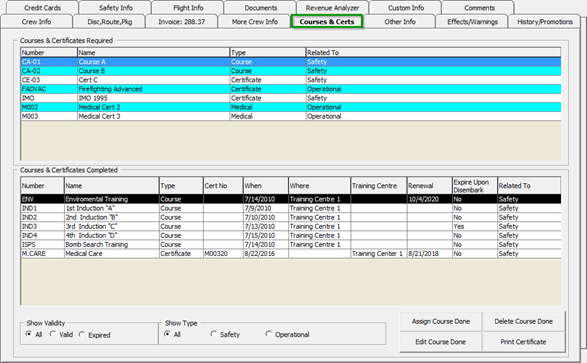Click the Print Certificate button
The width and height of the screenshot is (587, 363).
(523, 342)
